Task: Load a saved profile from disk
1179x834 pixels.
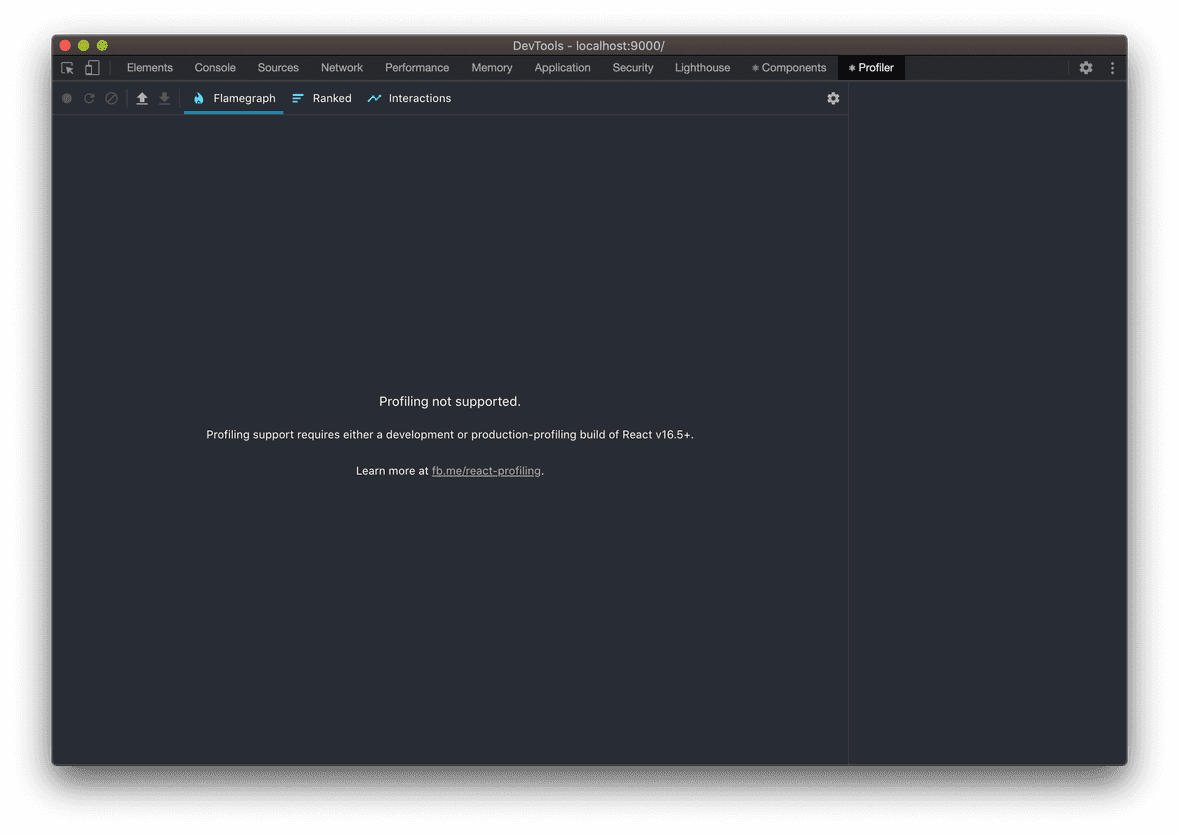Action: coord(141,98)
